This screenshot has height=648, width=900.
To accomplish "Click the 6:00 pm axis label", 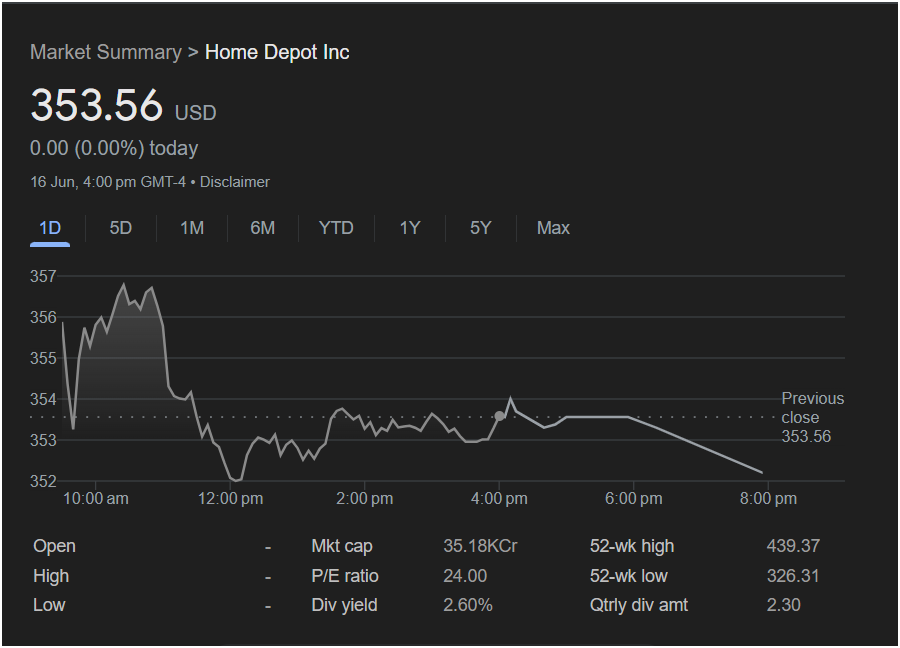I will click(633, 498).
